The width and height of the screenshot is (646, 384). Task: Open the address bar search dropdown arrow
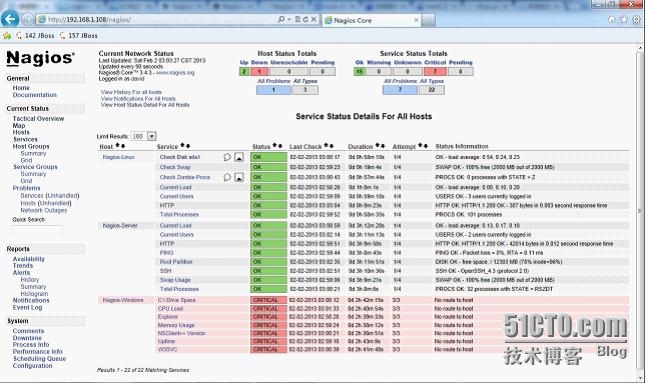click(289, 19)
